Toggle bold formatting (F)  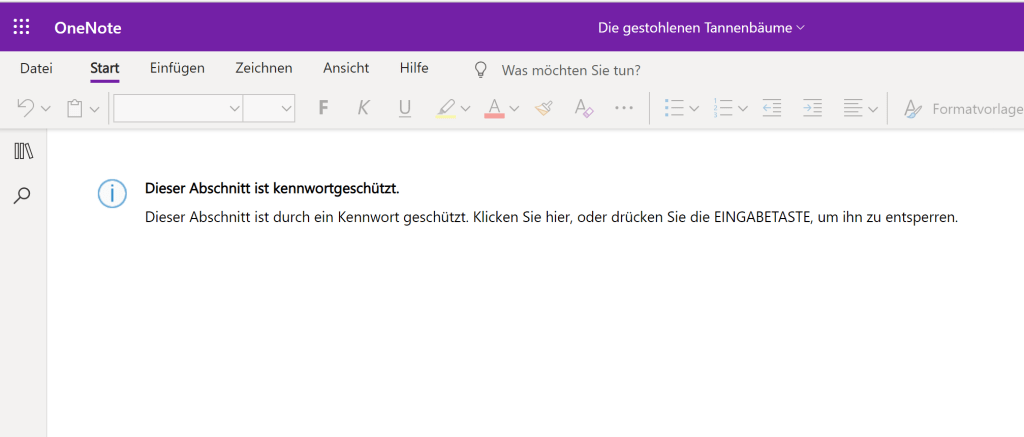[x=323, y=108]
